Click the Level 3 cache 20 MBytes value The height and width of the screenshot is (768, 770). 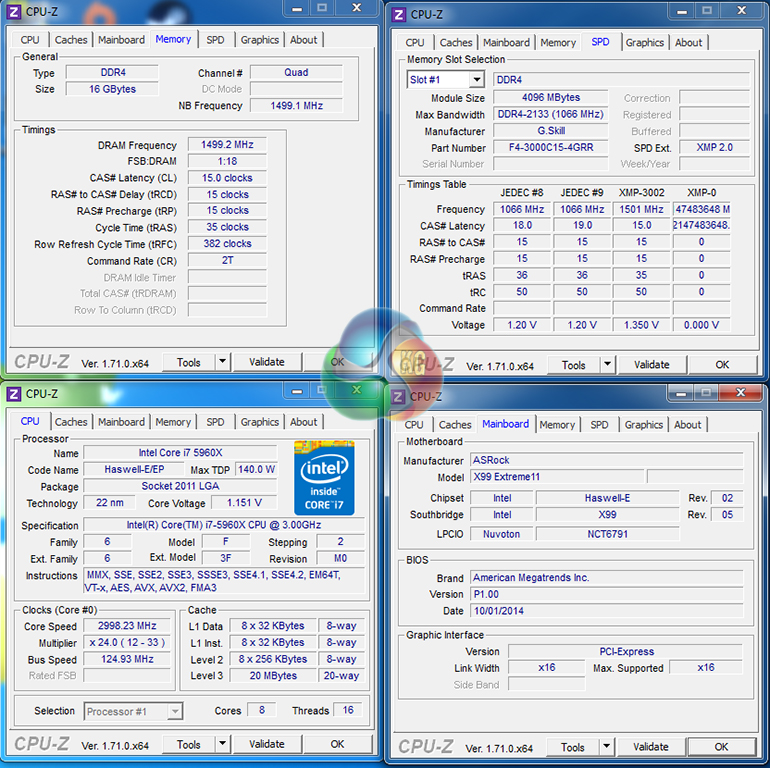(x=273, y=676)
